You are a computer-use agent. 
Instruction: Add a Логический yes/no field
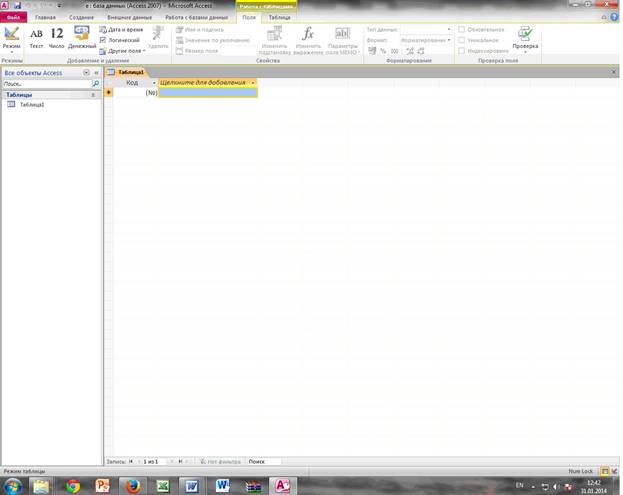(120, 40)
